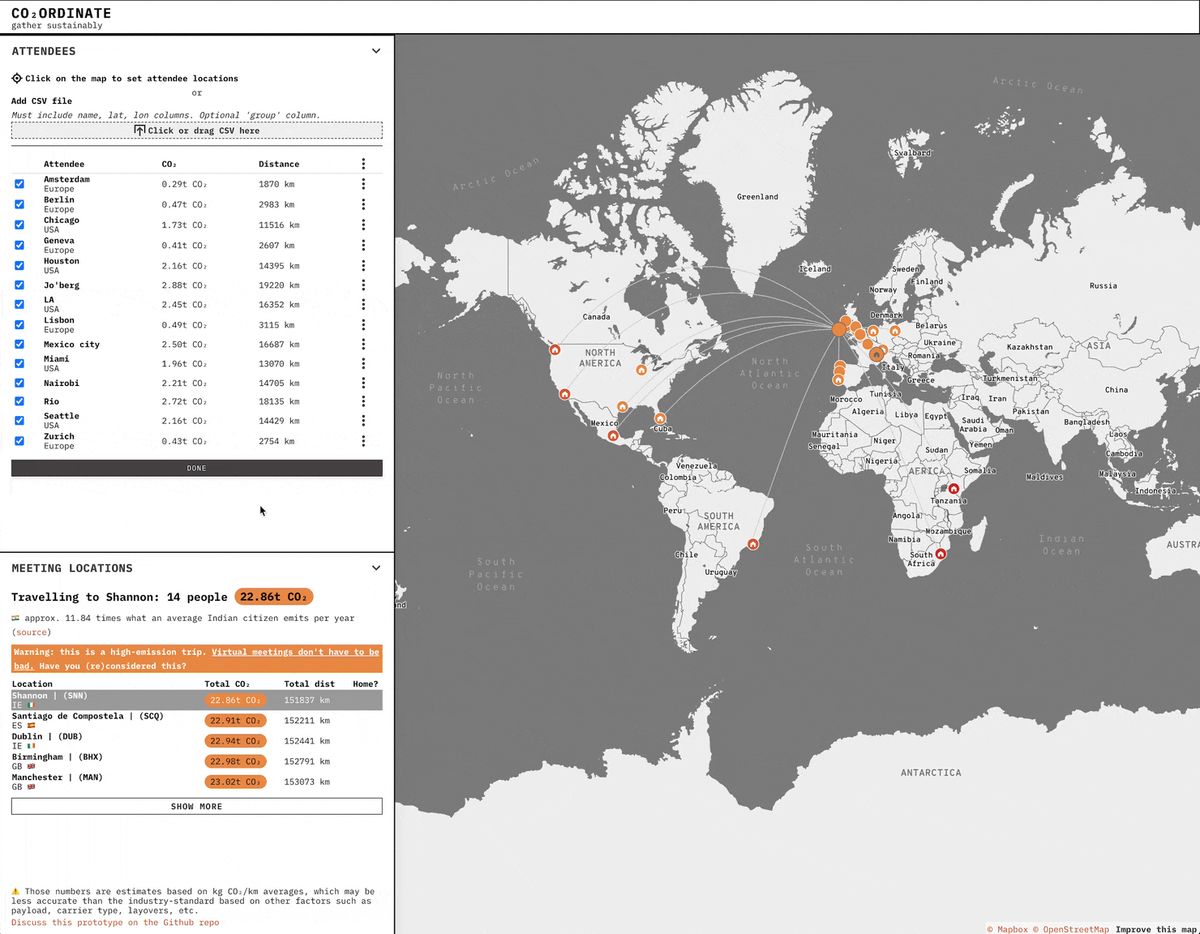Click the CSV upload drop zone
Screen dimensions: 1200x934
(x=197, y=130)
